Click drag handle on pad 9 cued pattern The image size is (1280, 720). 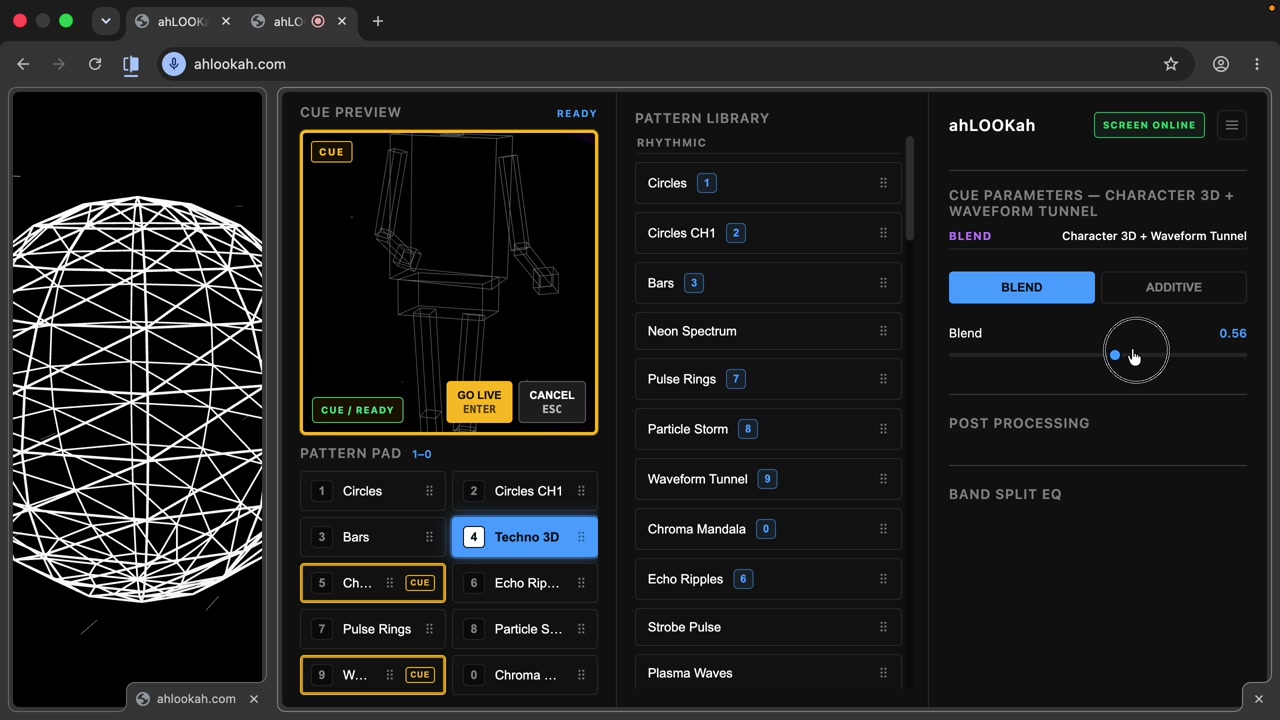(389, 675)
